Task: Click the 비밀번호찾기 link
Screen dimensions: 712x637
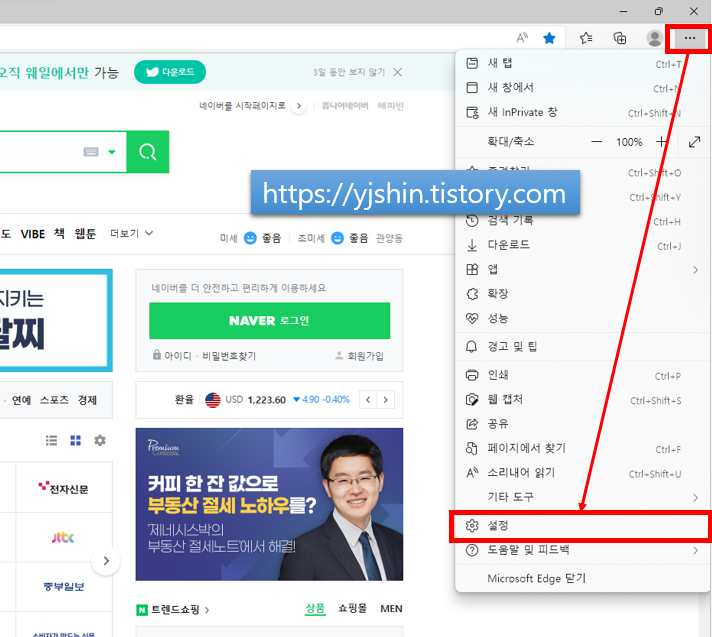Action: [229, 356]
